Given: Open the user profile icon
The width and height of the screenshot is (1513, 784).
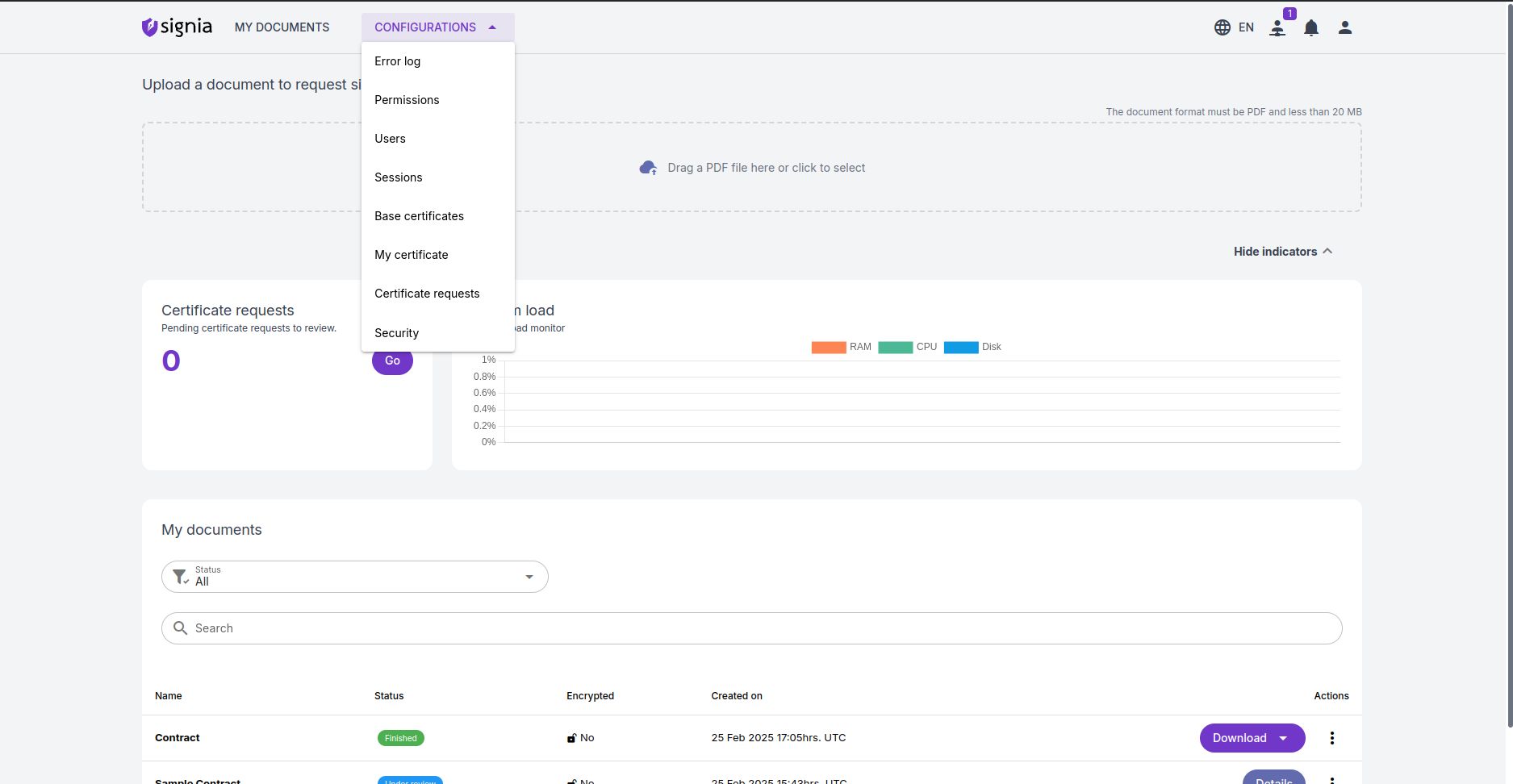Looking at the screenshot, I should (1344, 27).
